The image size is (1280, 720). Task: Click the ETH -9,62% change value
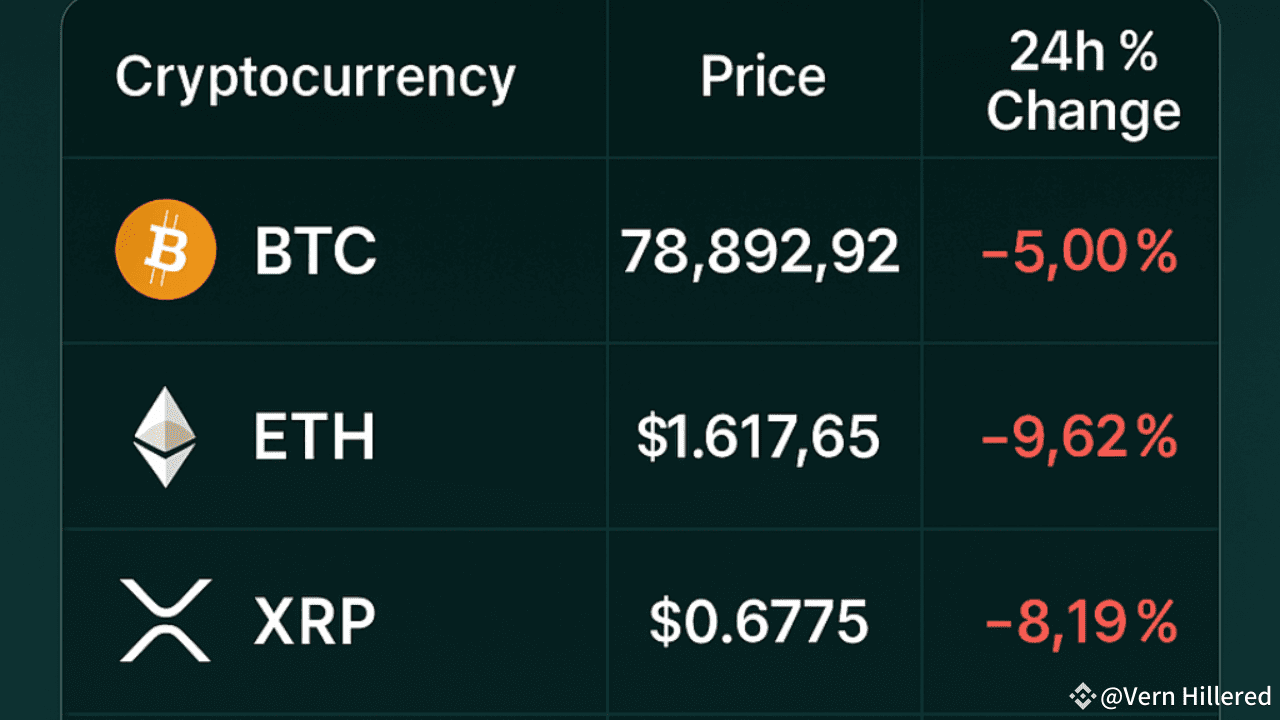tap(1080, 437)
